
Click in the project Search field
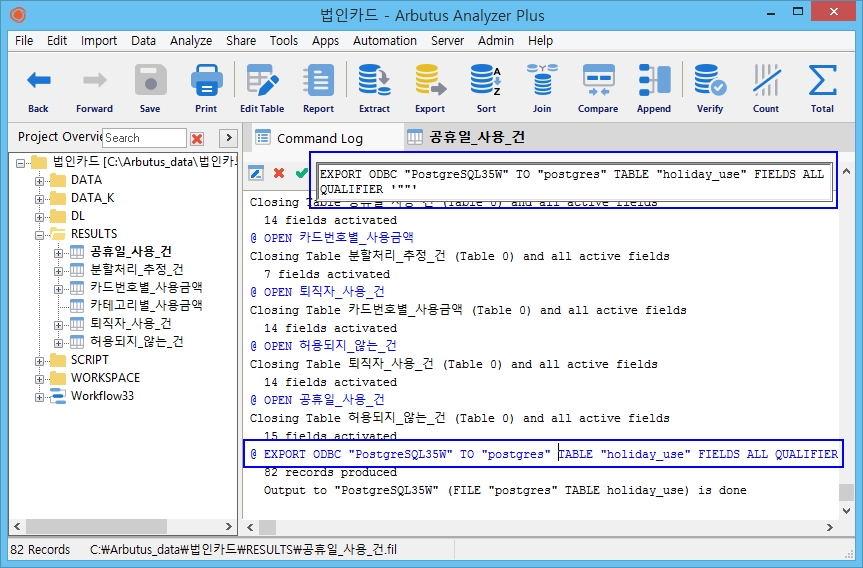coord(144,138)
